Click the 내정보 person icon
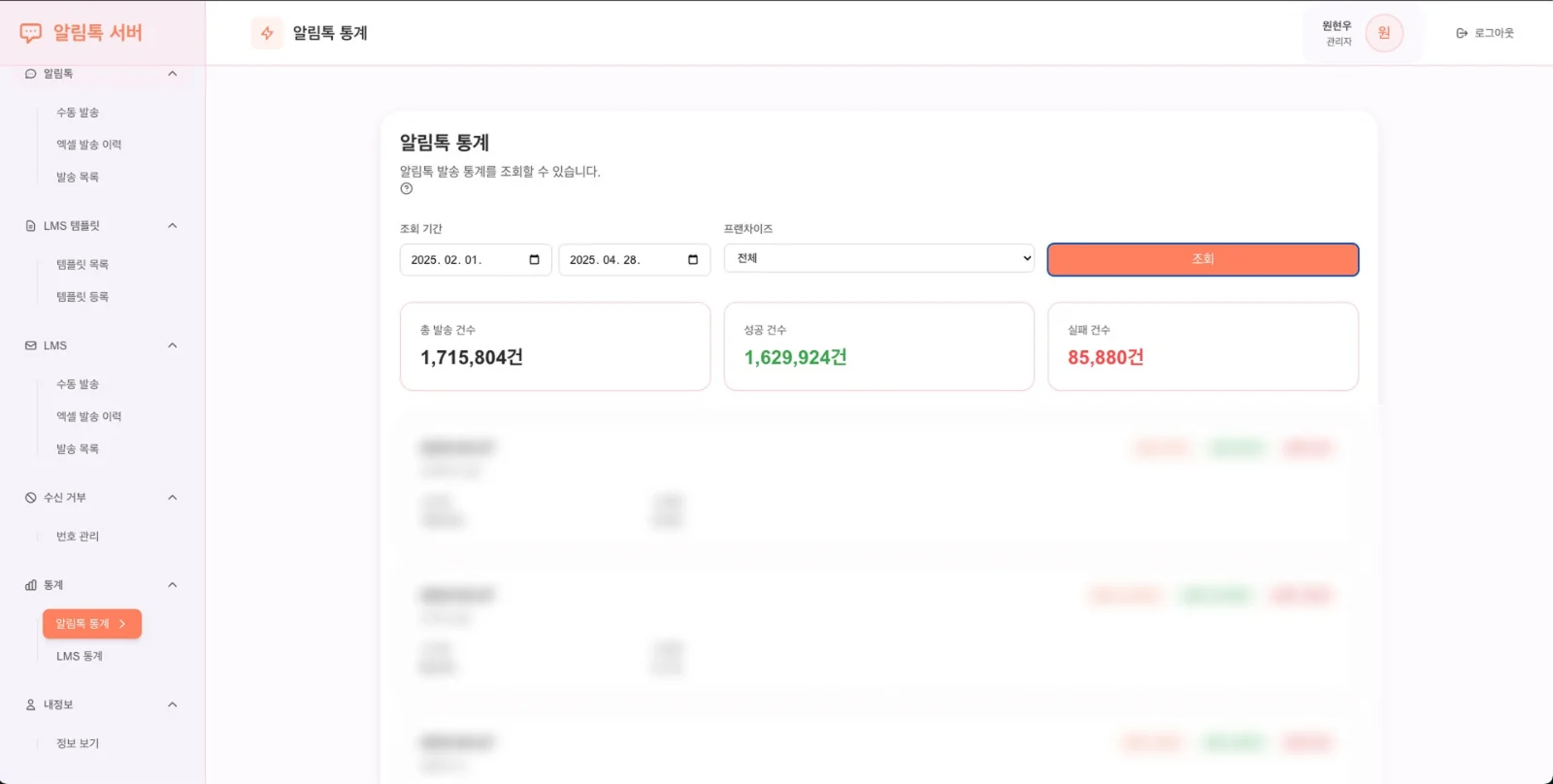Viewport: 1553px width, 784px height. 31,704
